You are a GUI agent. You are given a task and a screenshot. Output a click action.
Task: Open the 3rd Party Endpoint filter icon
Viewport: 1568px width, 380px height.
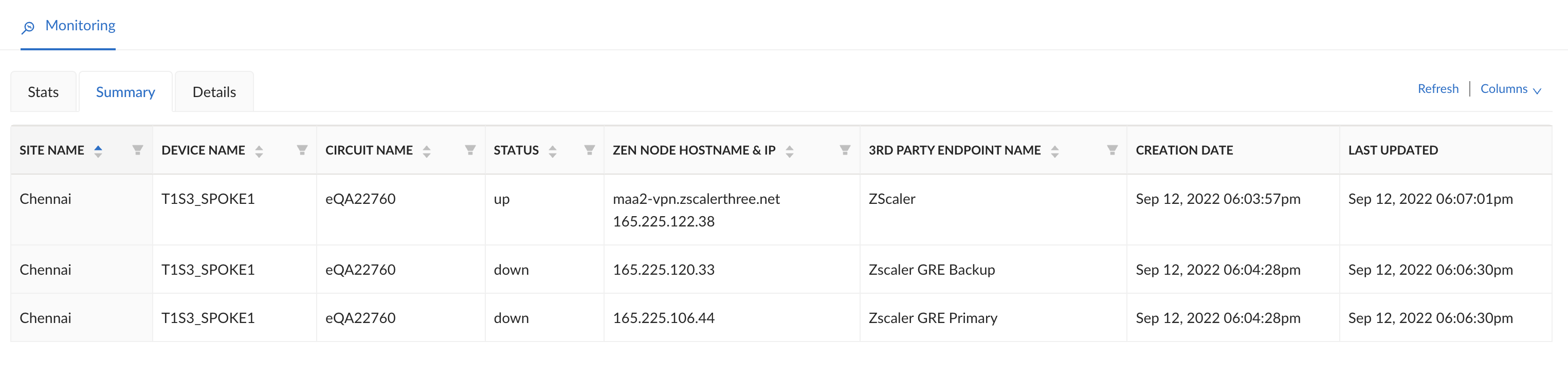pos(1112,150)
